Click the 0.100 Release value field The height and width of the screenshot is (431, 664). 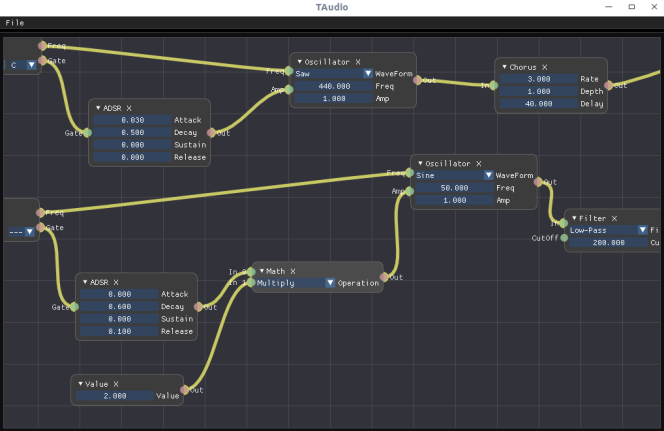(119, 332)
